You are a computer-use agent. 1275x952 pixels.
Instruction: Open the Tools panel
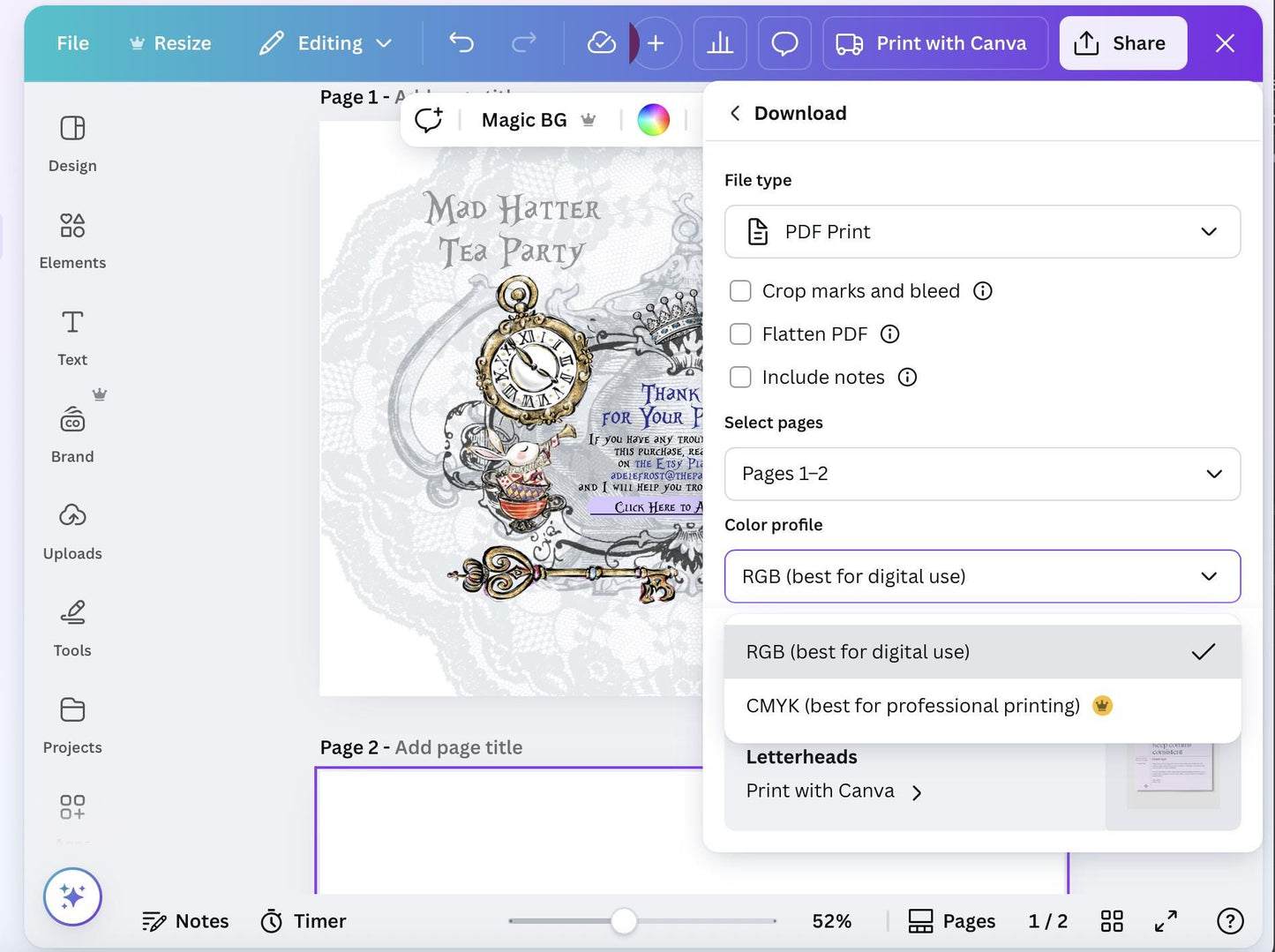(x=72, y=629)
